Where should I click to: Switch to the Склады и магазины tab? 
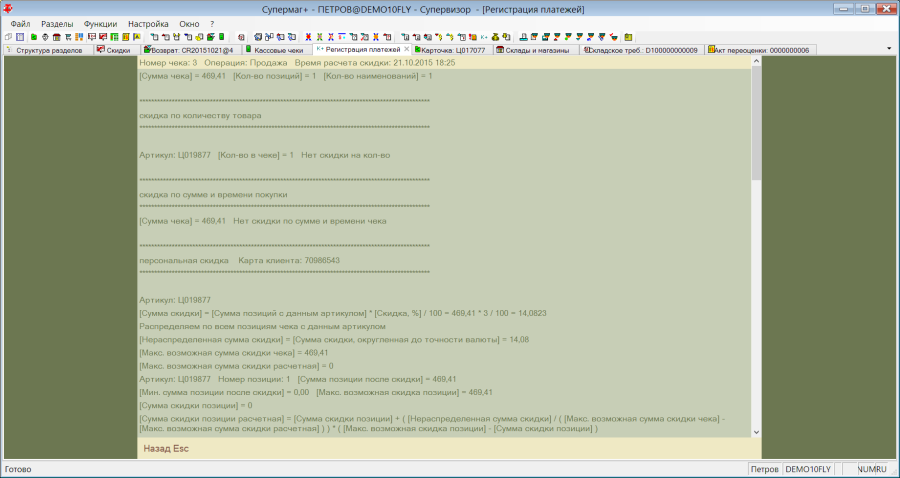click(x=536, y=50)
